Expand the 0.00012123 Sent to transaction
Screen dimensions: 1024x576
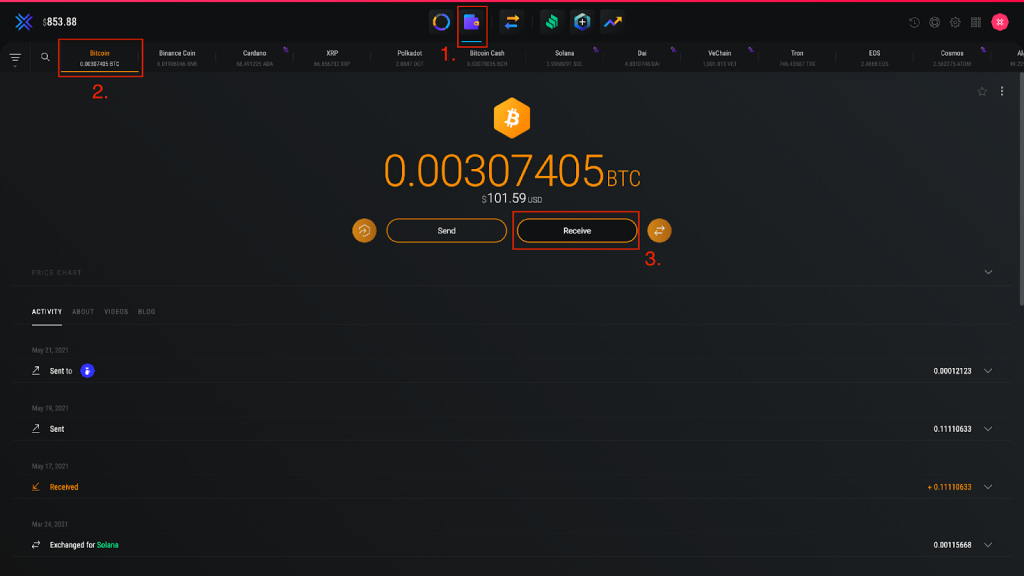(988, 371)
